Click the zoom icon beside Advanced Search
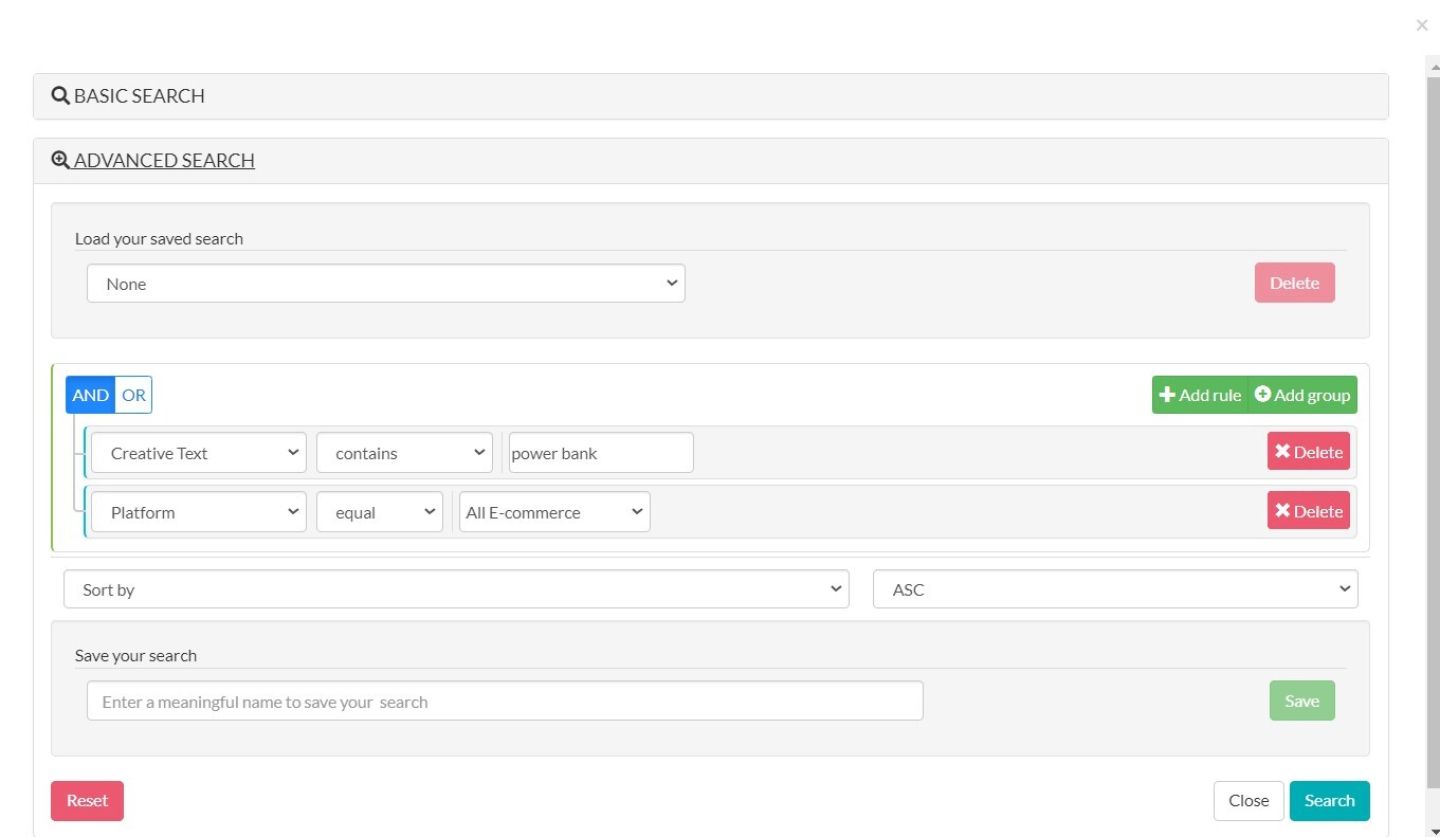1440x837 pixels. [x=60, y=160]
